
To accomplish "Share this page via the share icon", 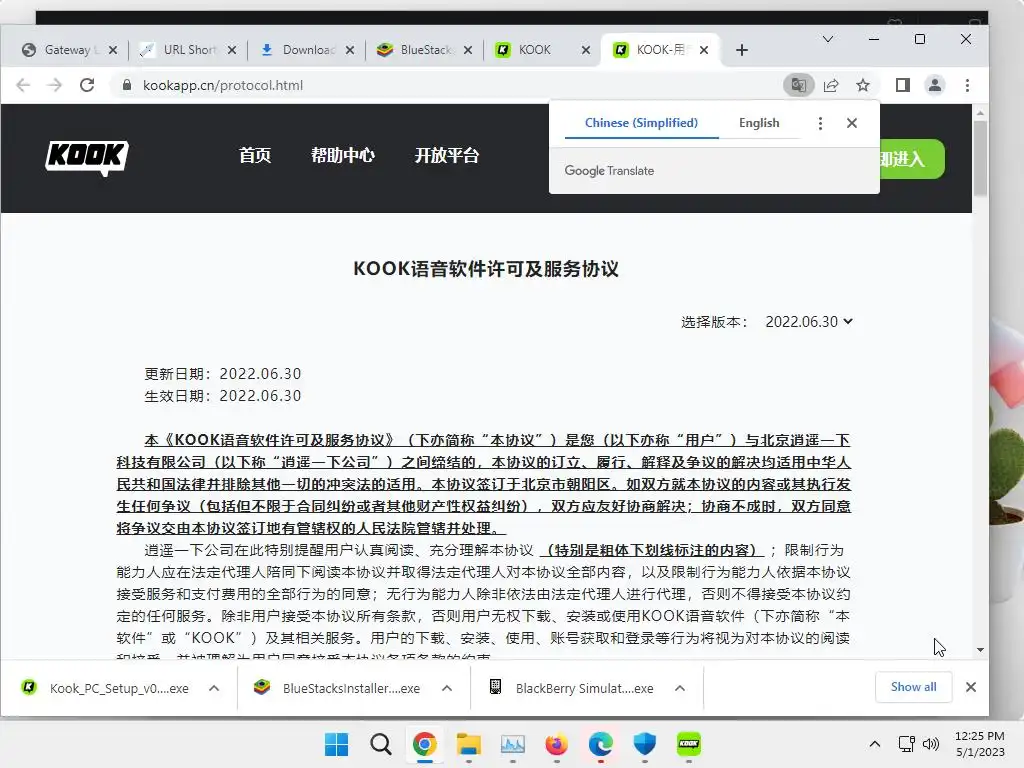I will tap(831, 85).
